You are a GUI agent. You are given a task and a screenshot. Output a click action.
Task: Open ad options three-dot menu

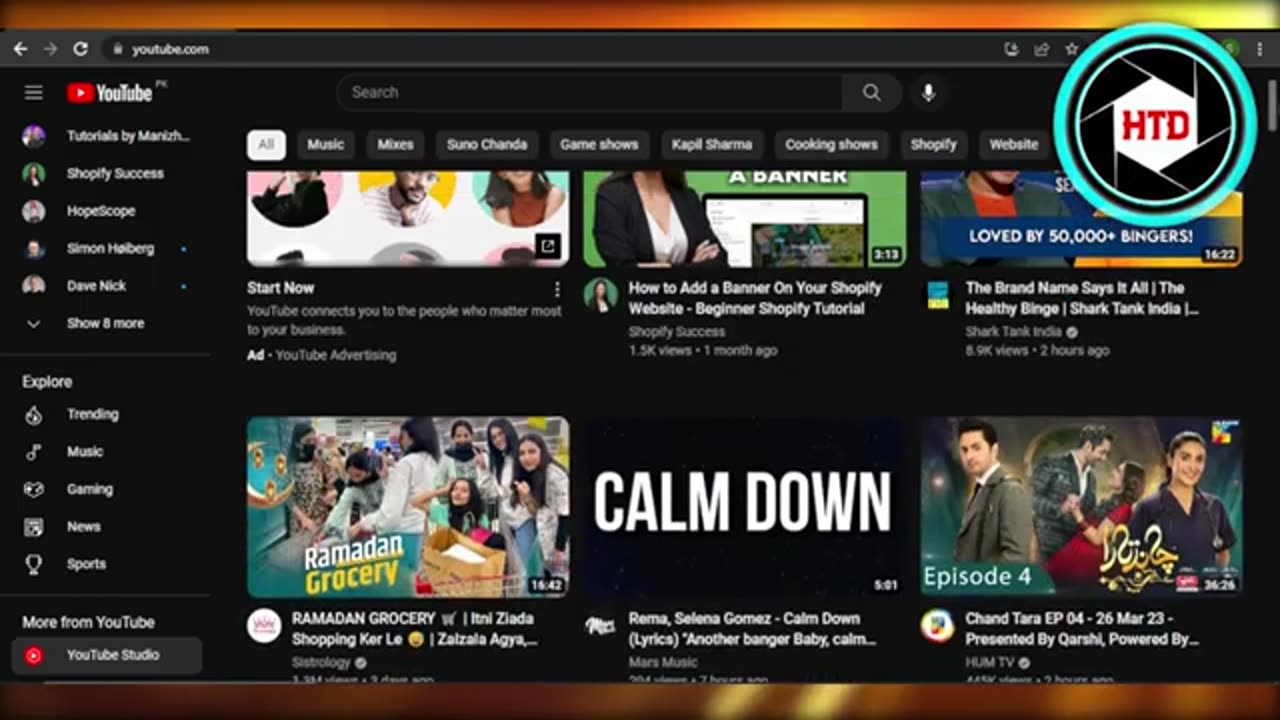[x=557, y=289]
